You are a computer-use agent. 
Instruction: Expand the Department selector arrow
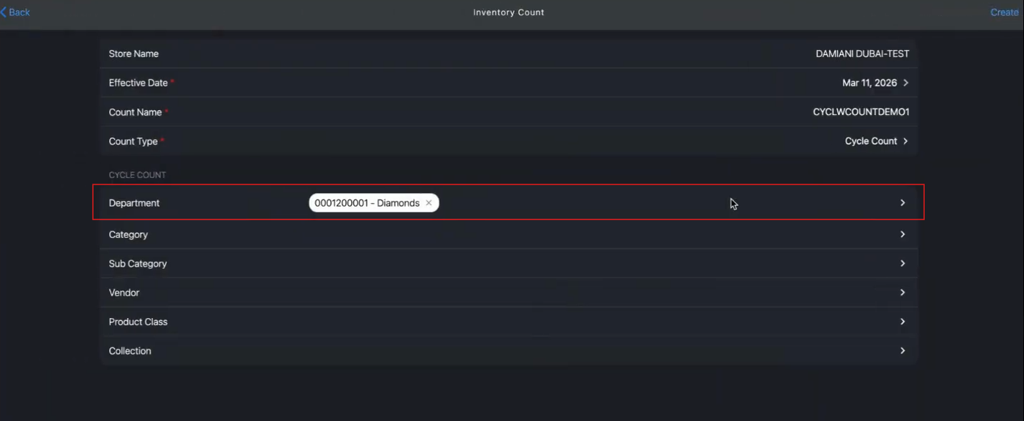tap(903, 203)
